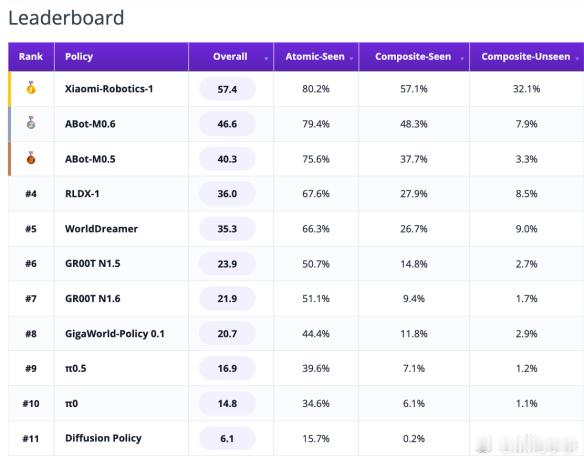Select the Diffusion Policy row name
Image resolution: width=584 pixels, height=461 pixels.
103,438
